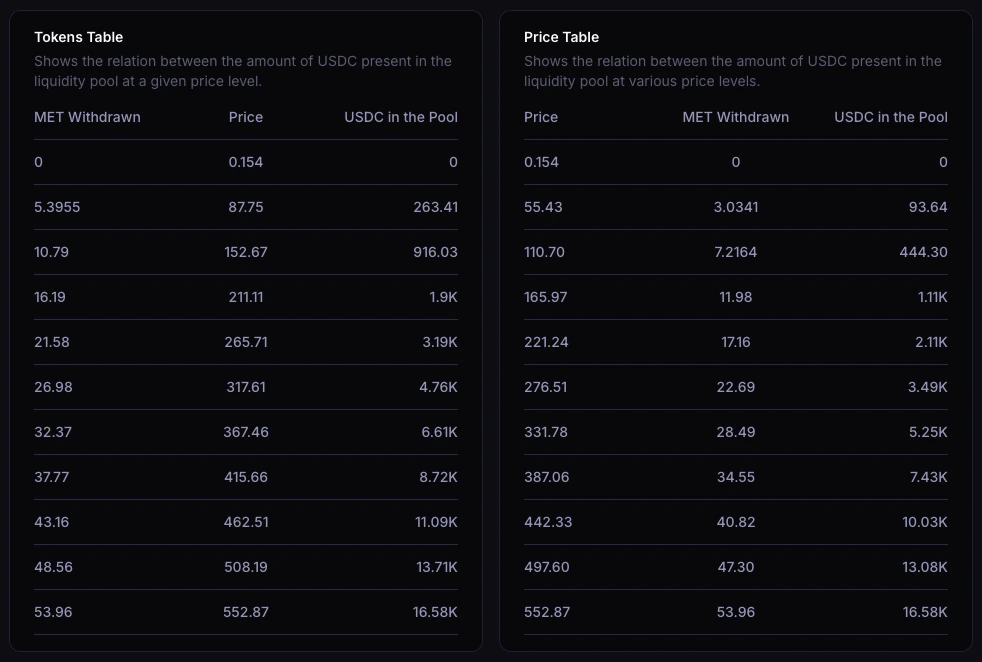Select the Price column header in Price Table
This screenshot has height=662, width=982.
coord(540,117)
